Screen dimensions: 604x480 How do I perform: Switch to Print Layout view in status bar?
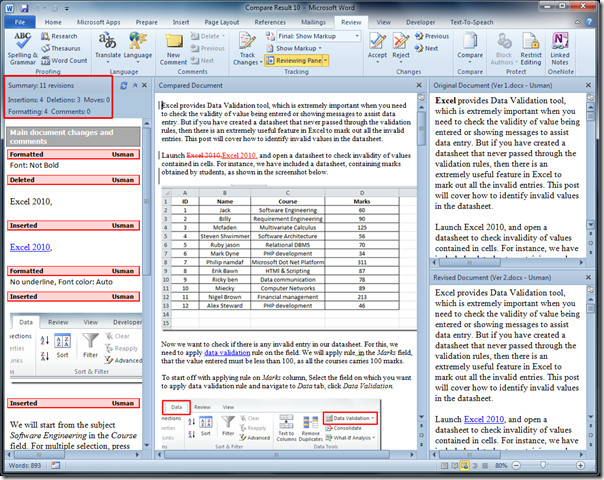445,465
